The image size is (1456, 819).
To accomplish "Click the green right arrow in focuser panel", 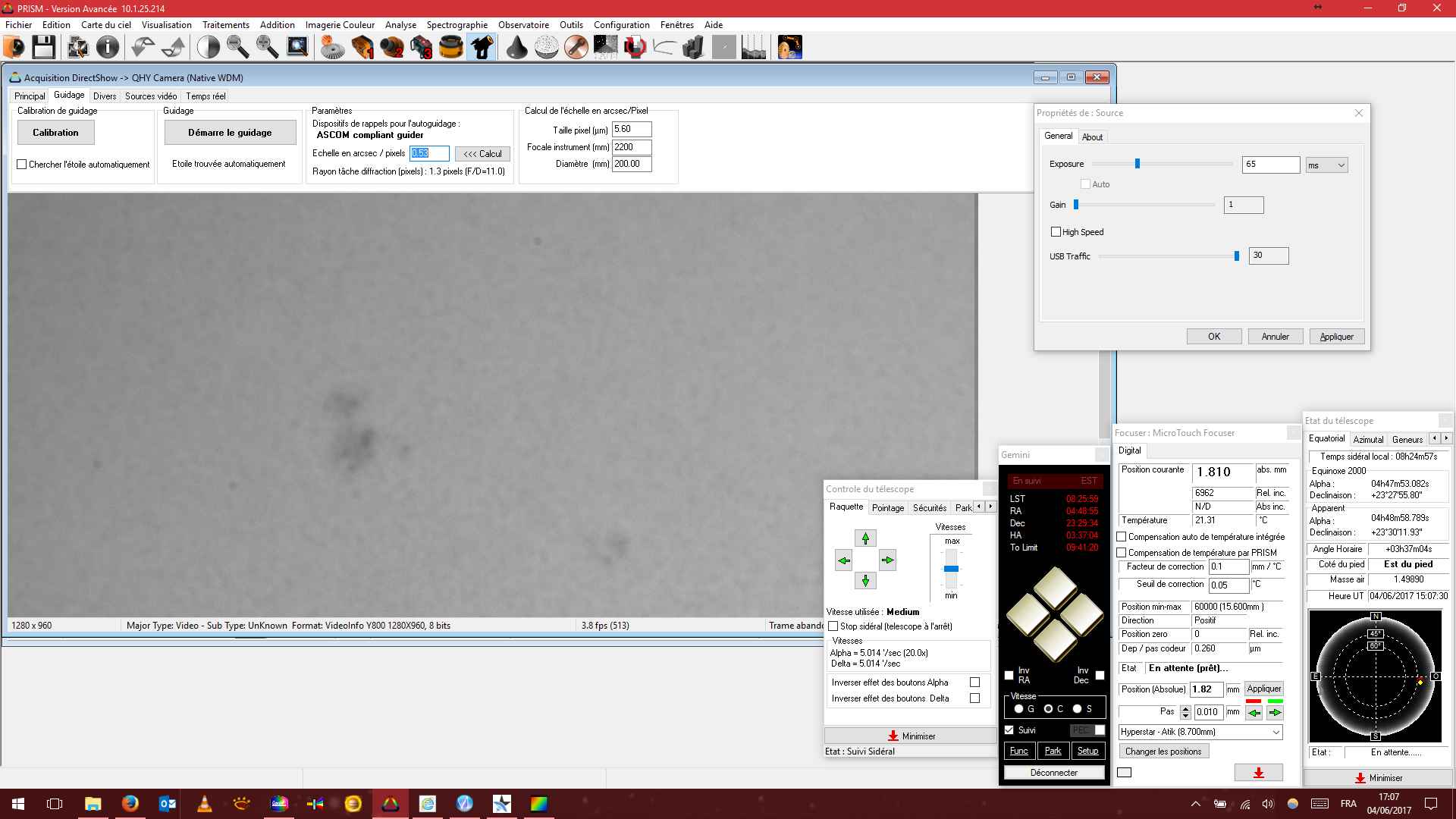I will pyautogui.click(x=1276, y=712).
